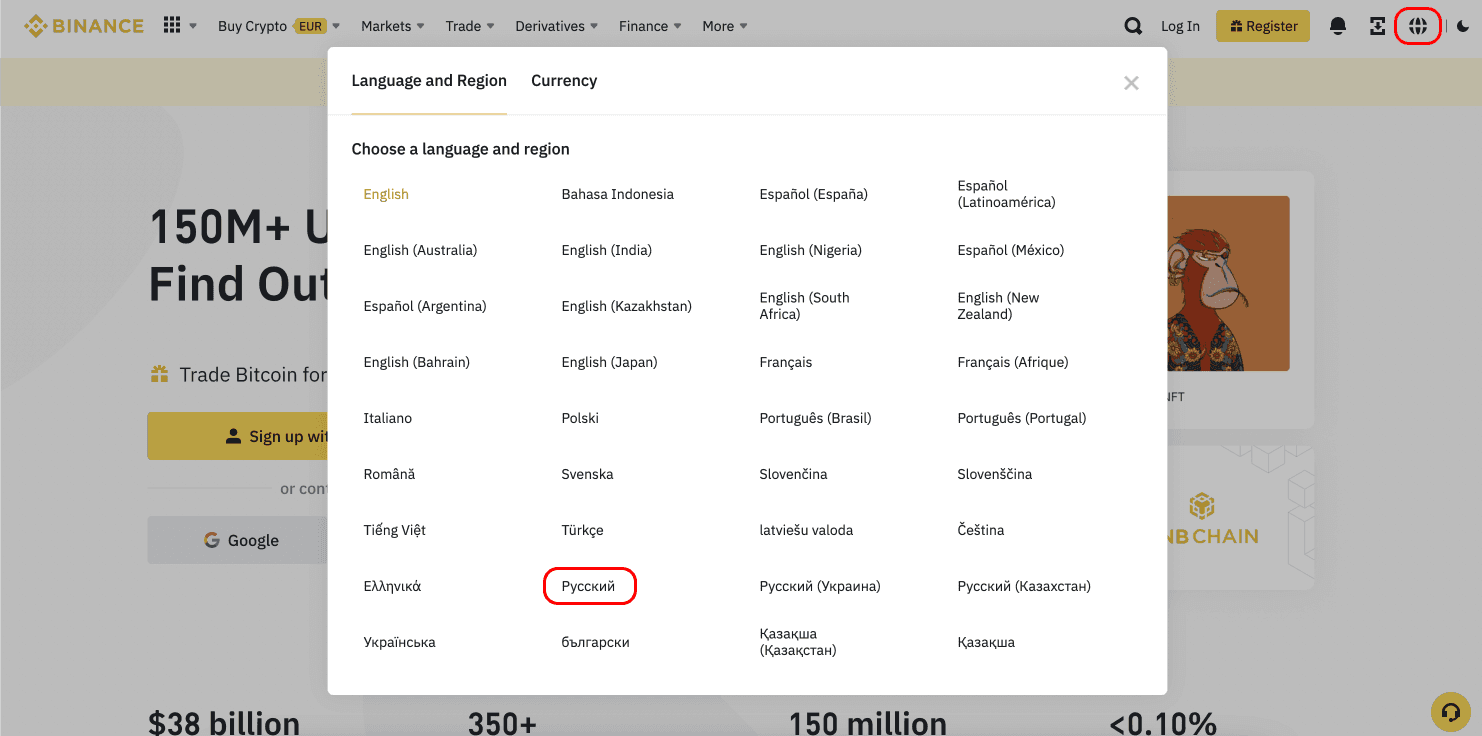This screenshot has width=1482, height=736.
Task: Click the Register button
Action: click(1264, 26)
